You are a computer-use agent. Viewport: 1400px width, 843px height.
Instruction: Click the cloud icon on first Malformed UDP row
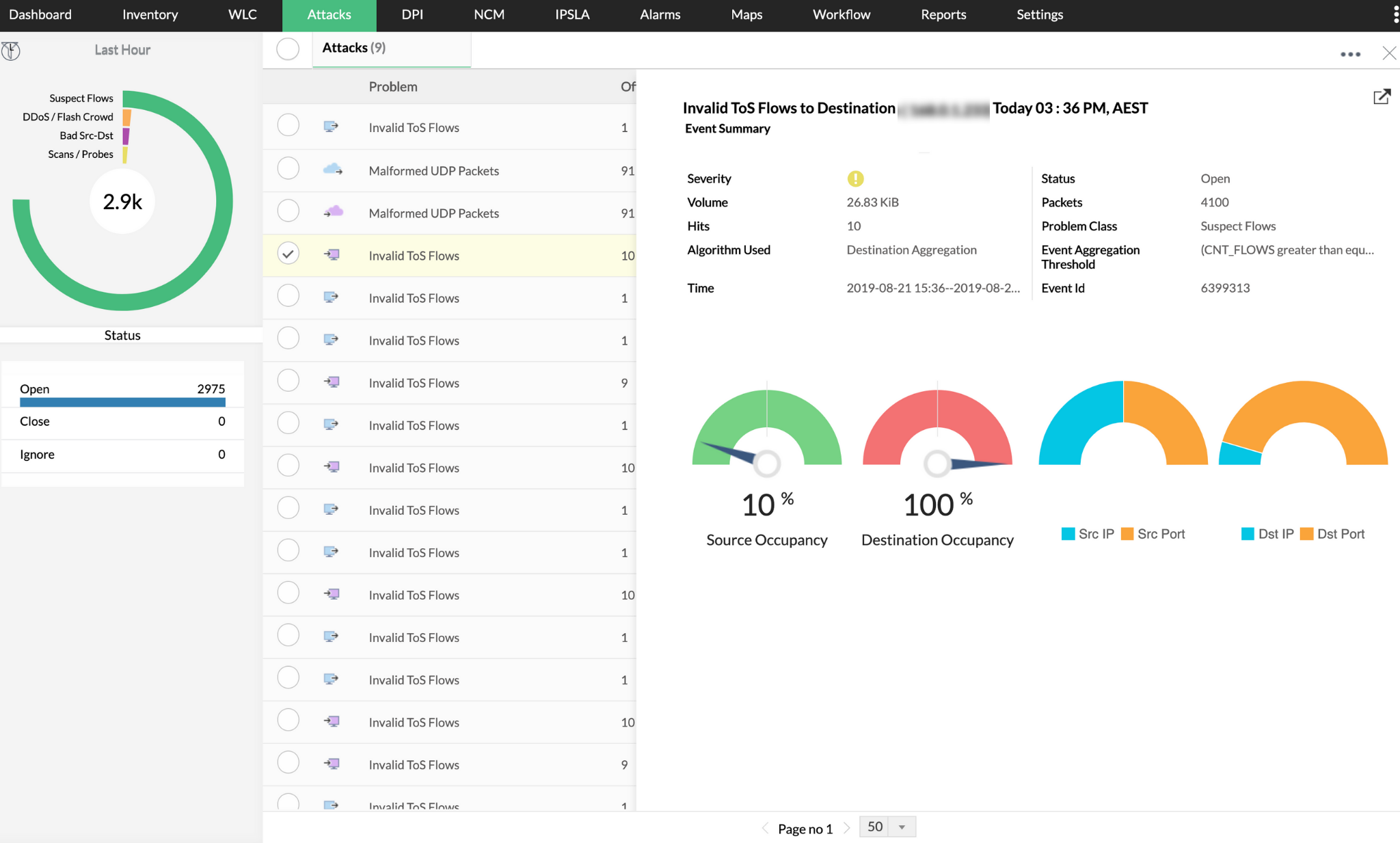(x=332, y=170)
